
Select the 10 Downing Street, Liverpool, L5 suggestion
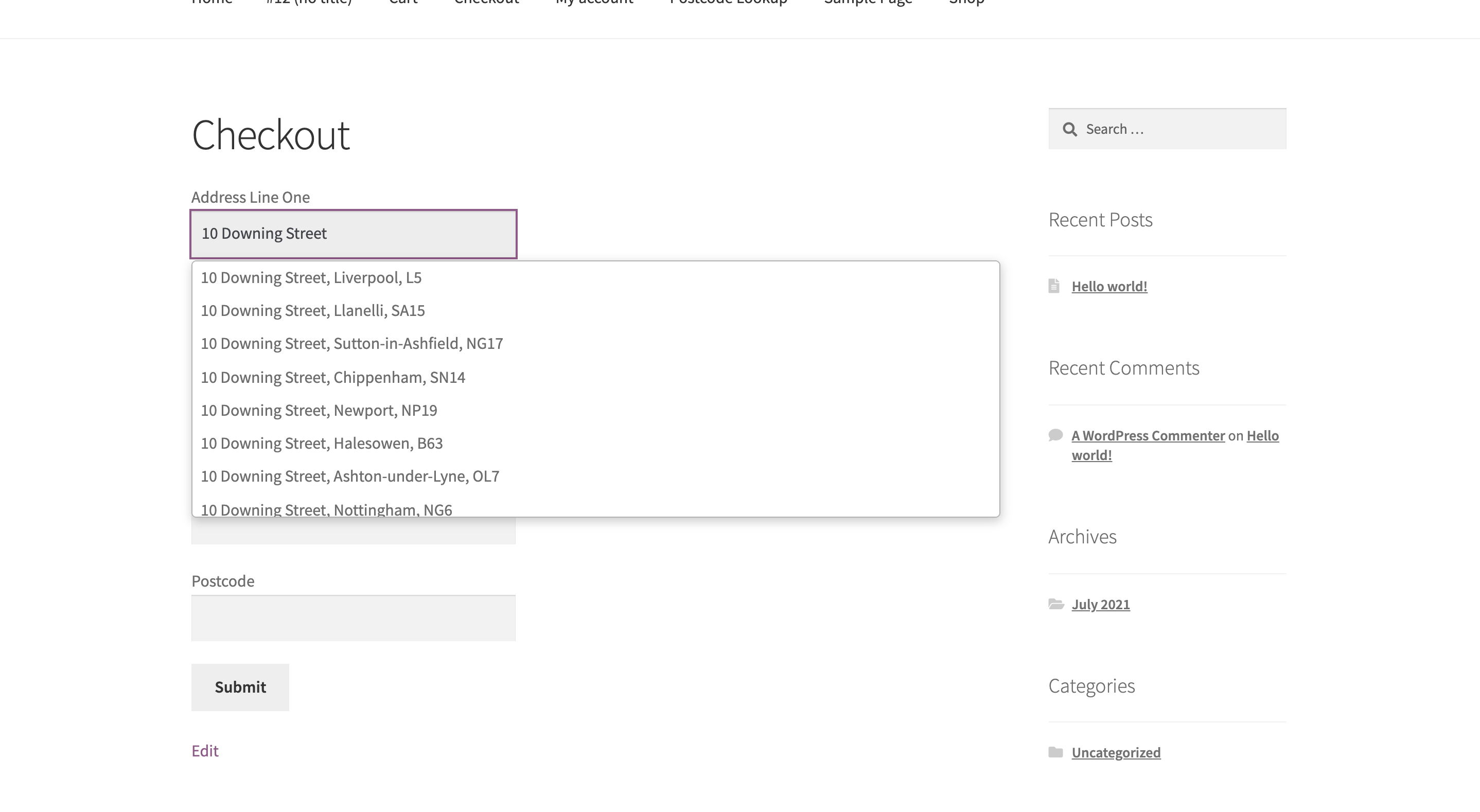pyautogui.click(x=311, y=277)
